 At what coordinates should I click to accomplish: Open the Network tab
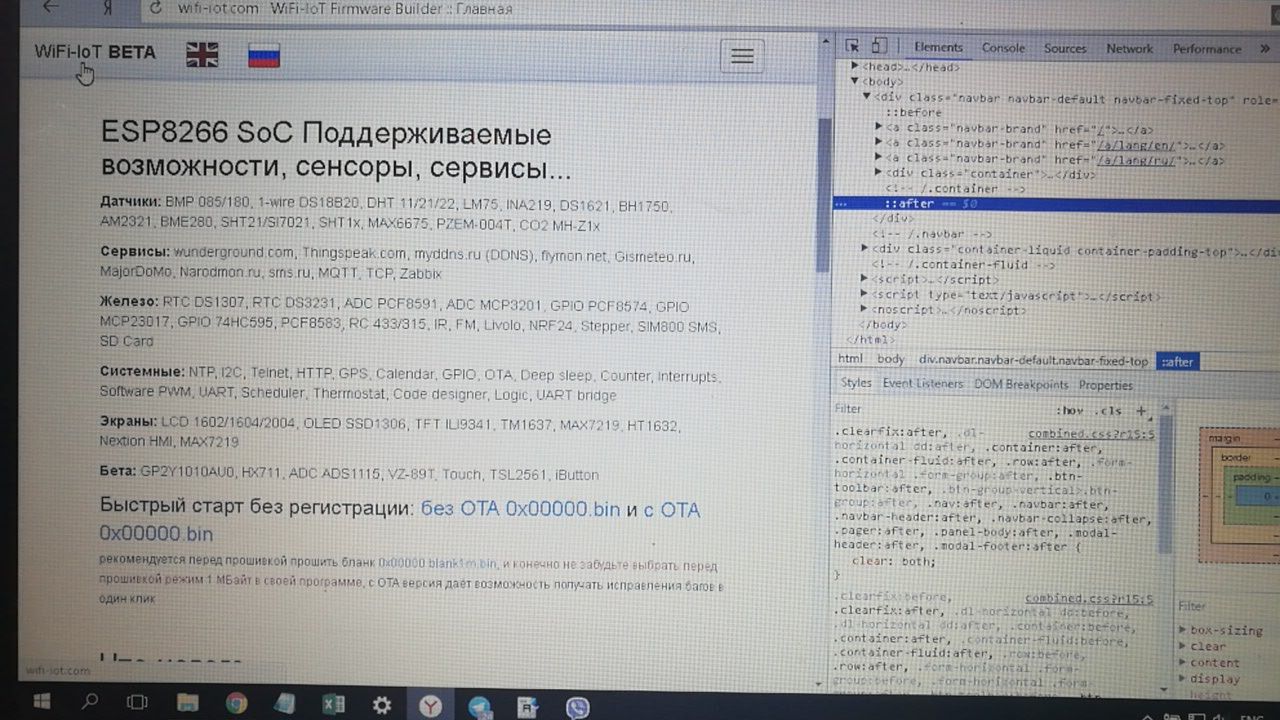[1130, 48]
